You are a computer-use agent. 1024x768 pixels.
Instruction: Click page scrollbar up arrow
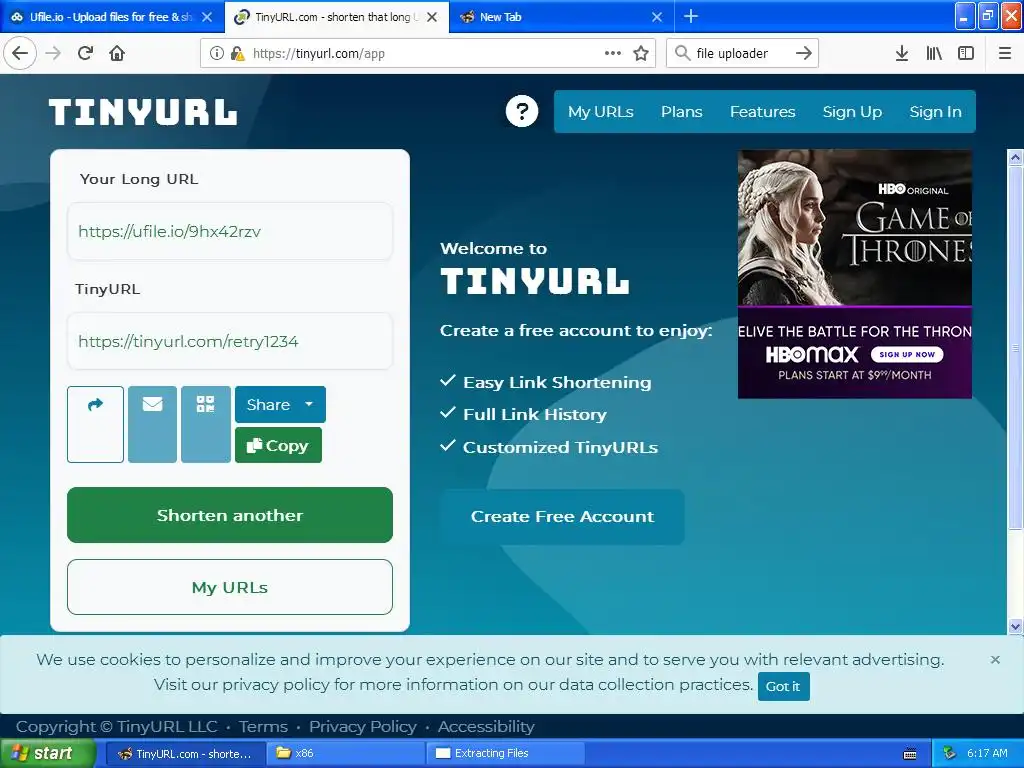tap(1015, 157)
